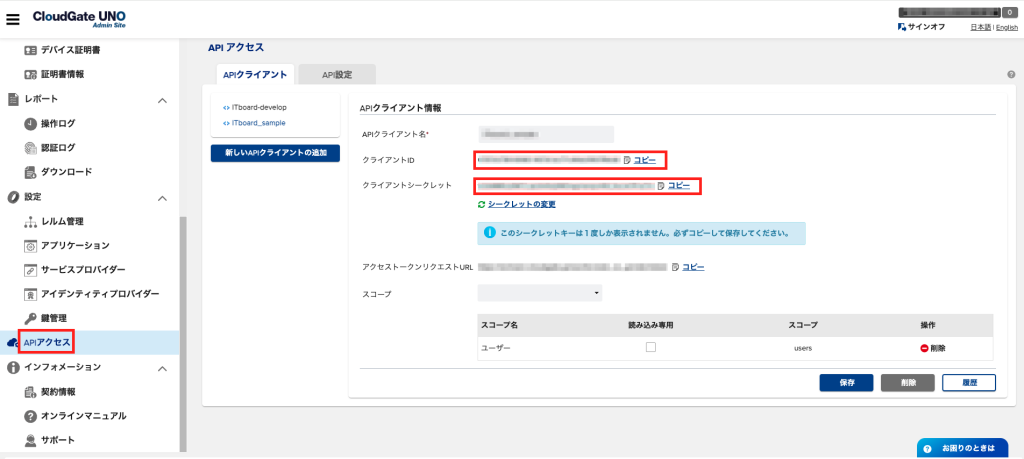1024x459 pixels.
Task: Select the APIクライアント tab
Action: click(x=254, y=74)
